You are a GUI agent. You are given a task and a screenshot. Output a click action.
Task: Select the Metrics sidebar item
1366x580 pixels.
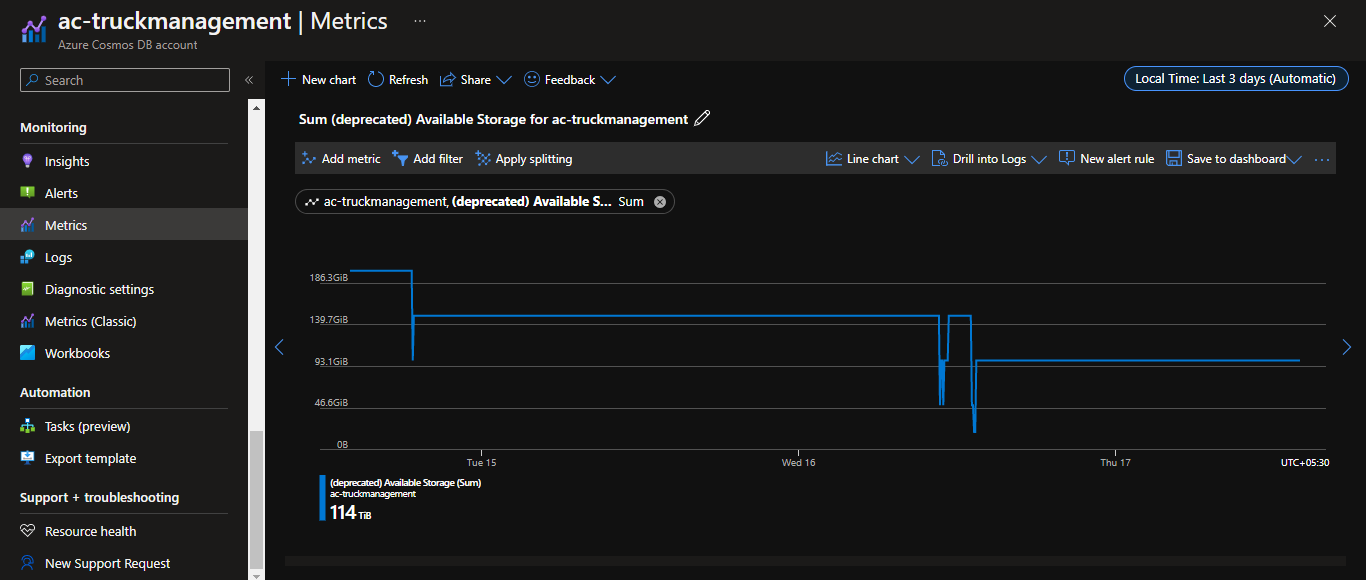pyautogui.click(x=124, y=225)
